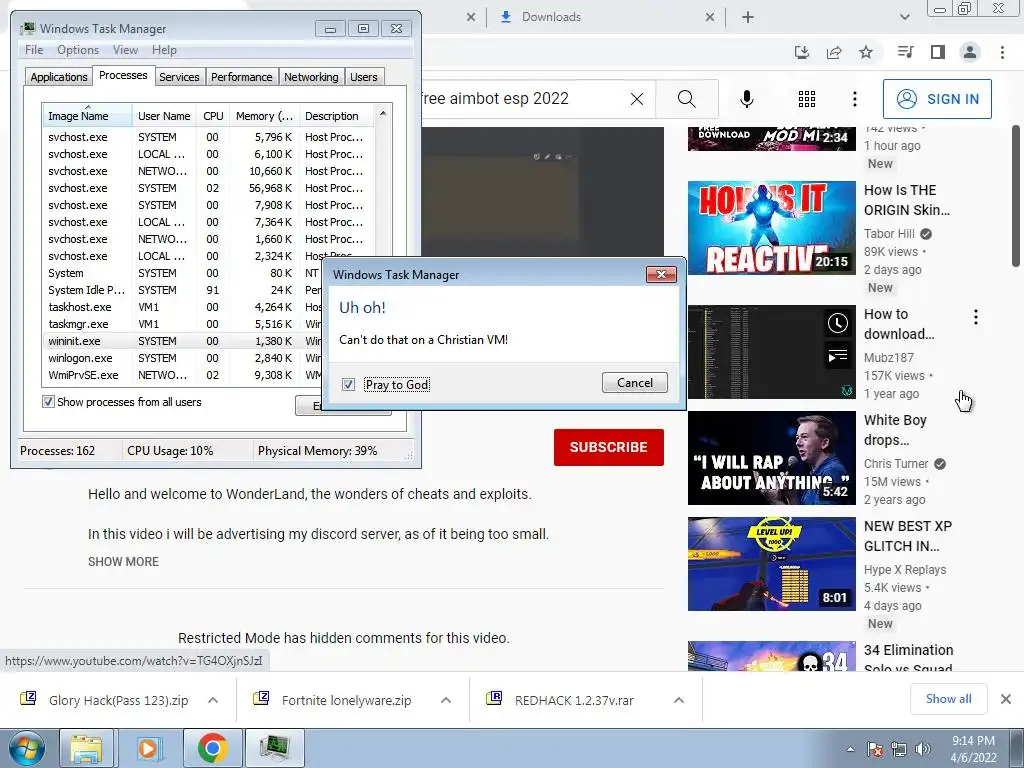Open Task Manager Options menu
1024x768 pixels.
78,50
